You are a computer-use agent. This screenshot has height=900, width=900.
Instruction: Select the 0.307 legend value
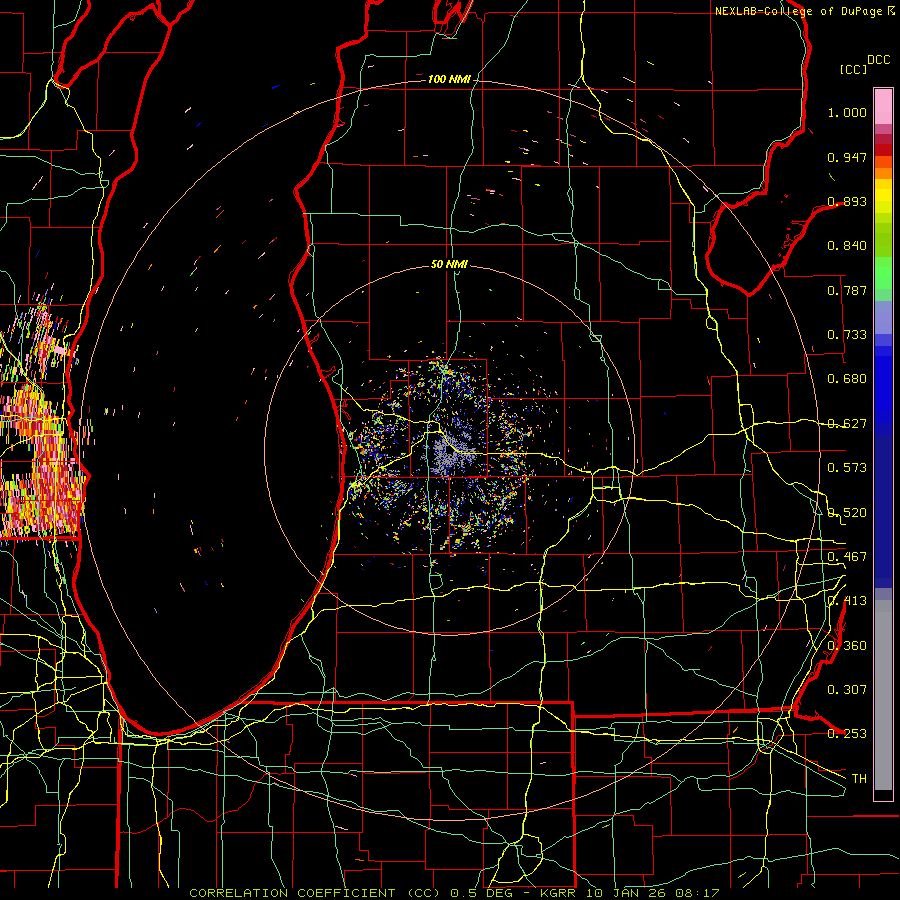(847, 690)
